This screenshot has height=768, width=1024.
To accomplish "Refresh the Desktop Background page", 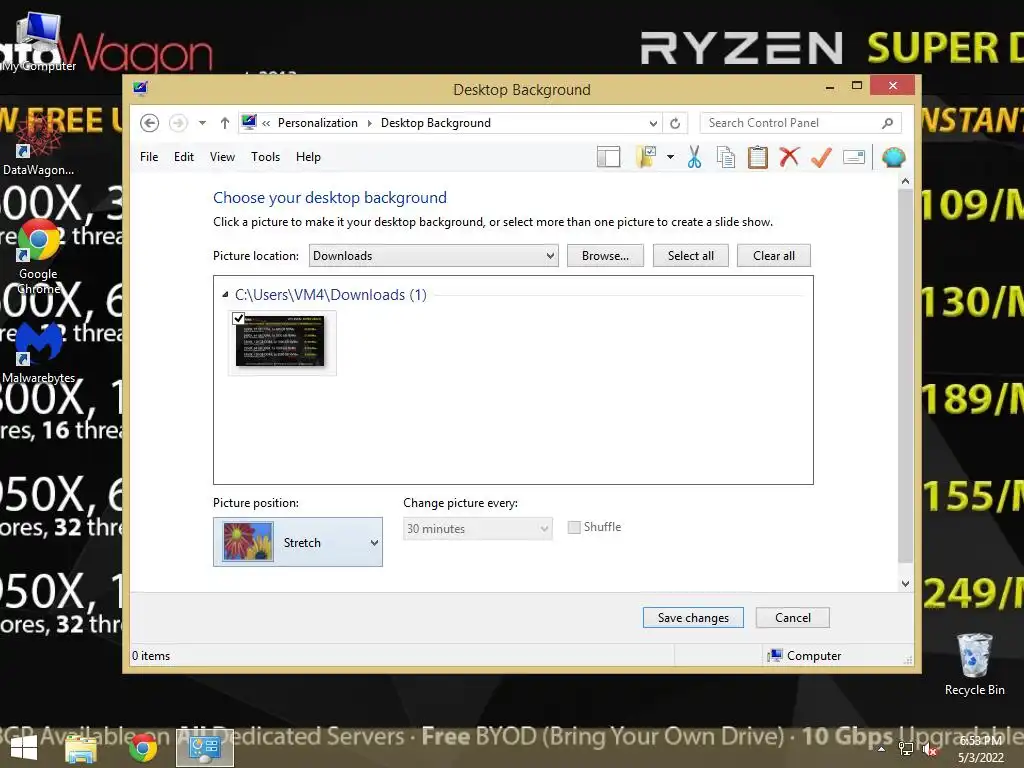I will point(675,123).
